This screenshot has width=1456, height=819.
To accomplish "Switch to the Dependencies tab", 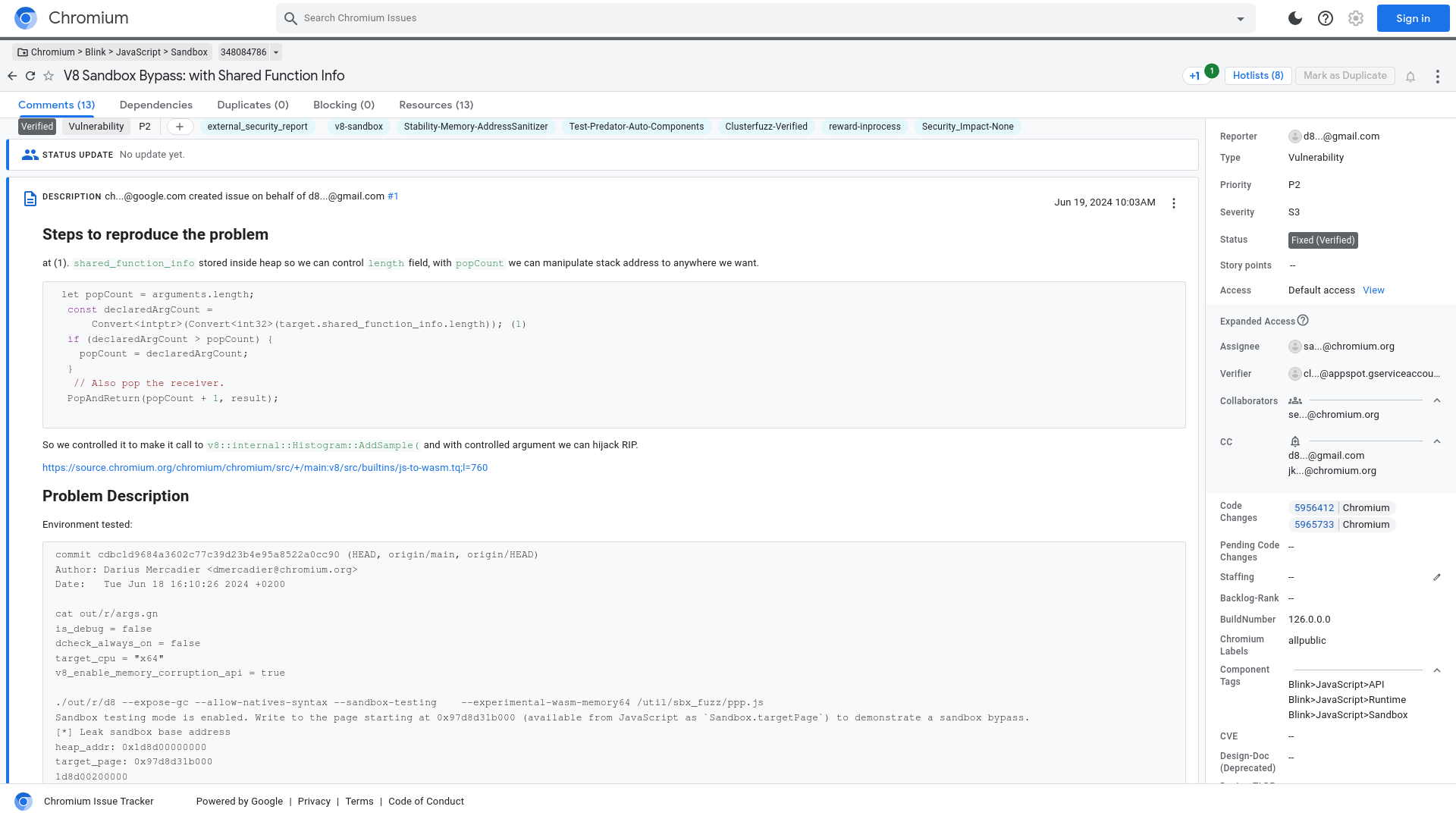I will pos(155,105).
